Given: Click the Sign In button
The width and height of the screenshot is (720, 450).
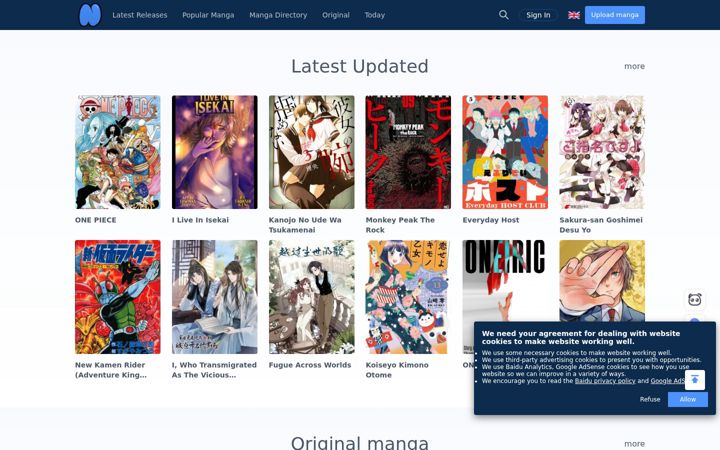Looking at the screenshot, I should pos(538,15).
